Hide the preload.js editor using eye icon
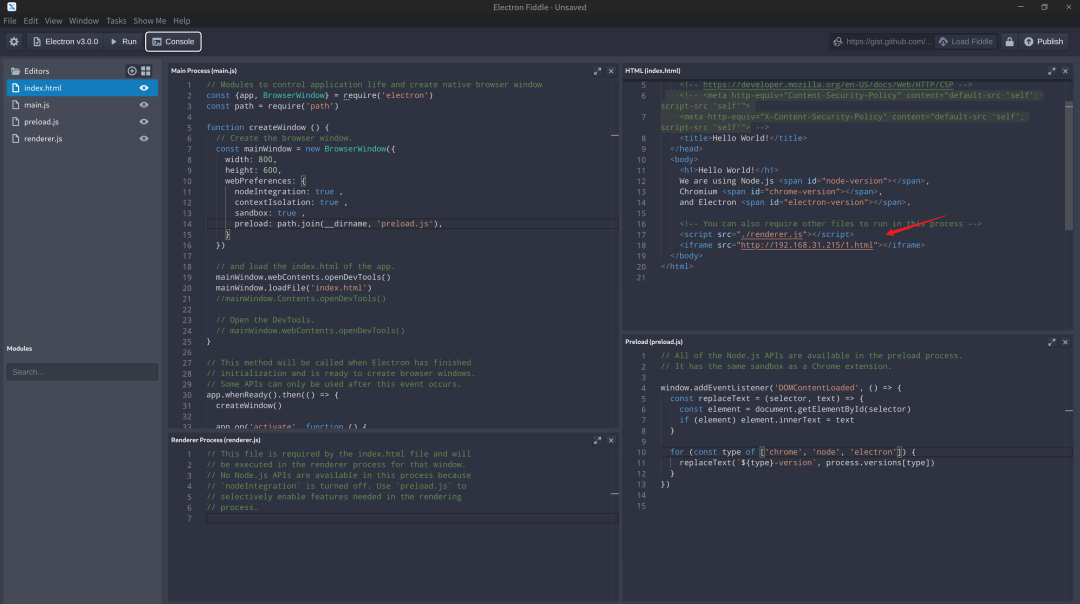The image size is (1080, 604). 144,122
